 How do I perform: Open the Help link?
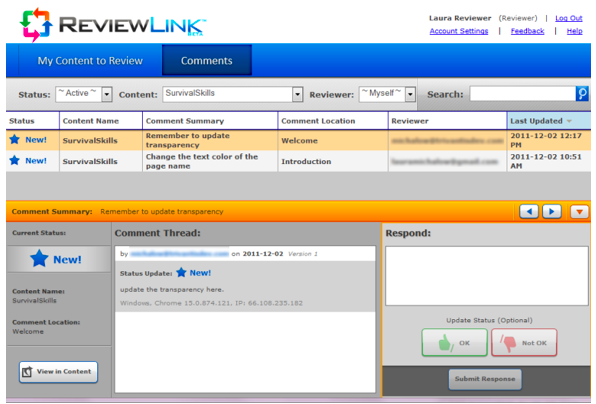574,31
